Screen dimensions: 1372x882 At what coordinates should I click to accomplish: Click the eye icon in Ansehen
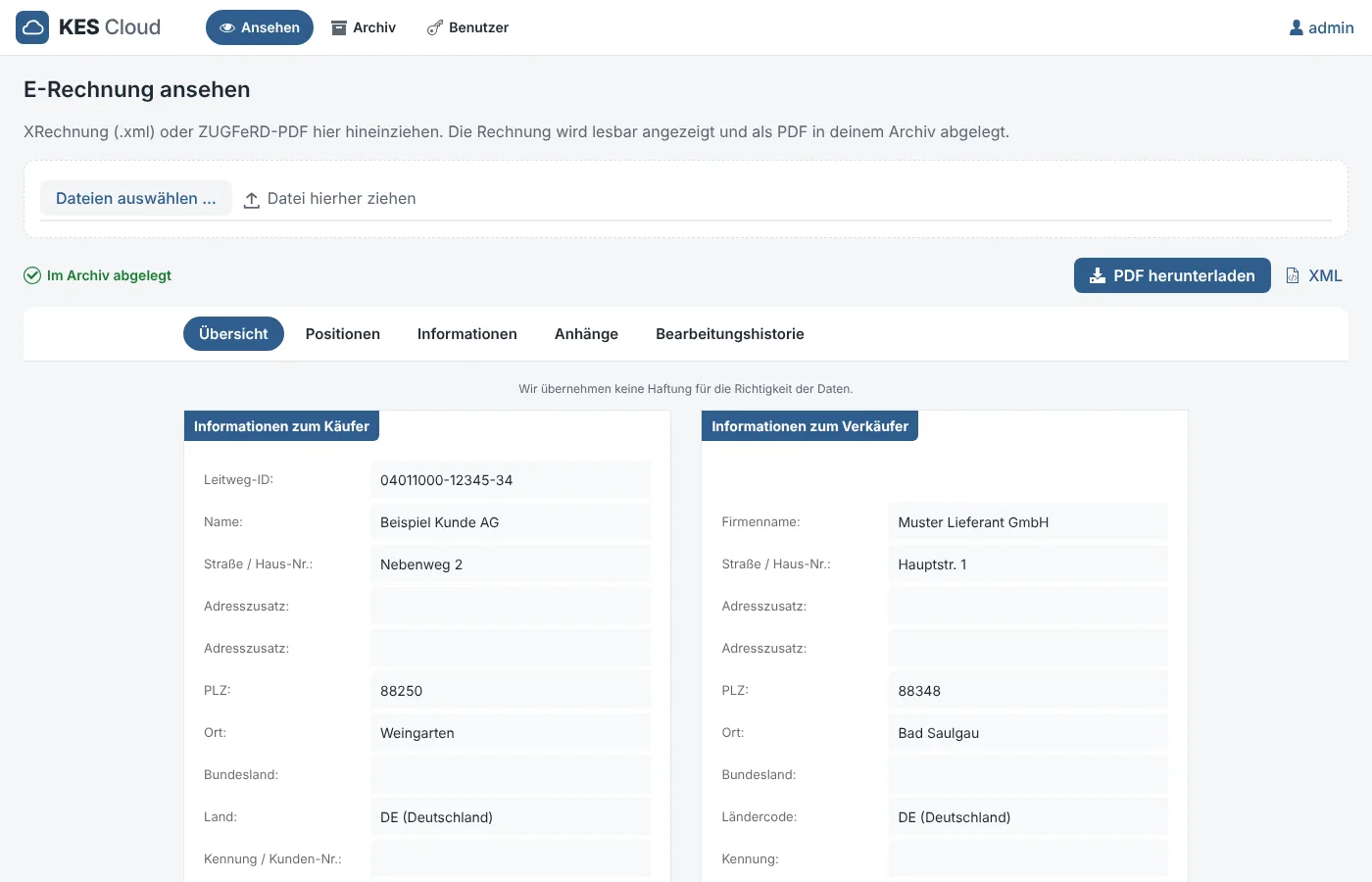pyautogui.click(x=227, y=27)
